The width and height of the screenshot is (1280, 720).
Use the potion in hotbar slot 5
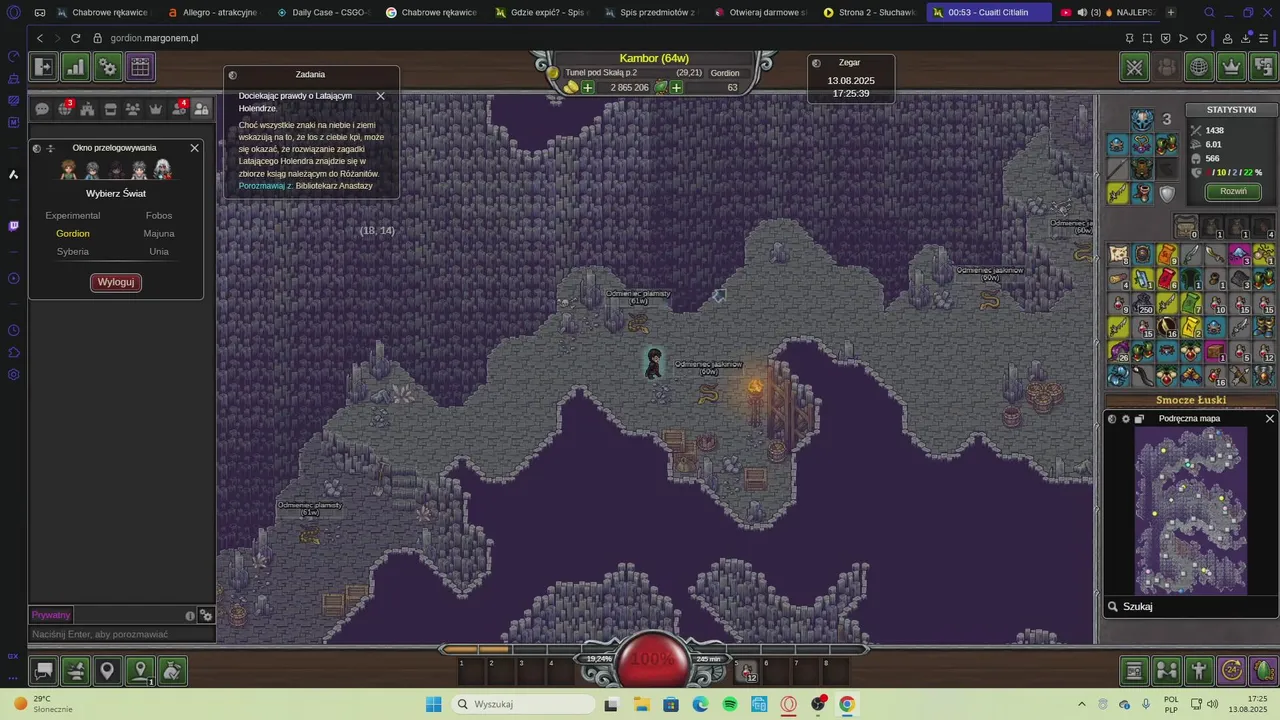point(749,673)
